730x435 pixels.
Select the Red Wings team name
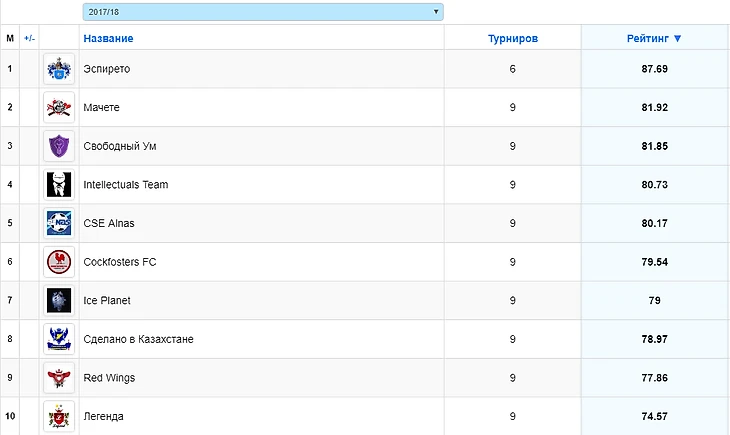point(109,378)
